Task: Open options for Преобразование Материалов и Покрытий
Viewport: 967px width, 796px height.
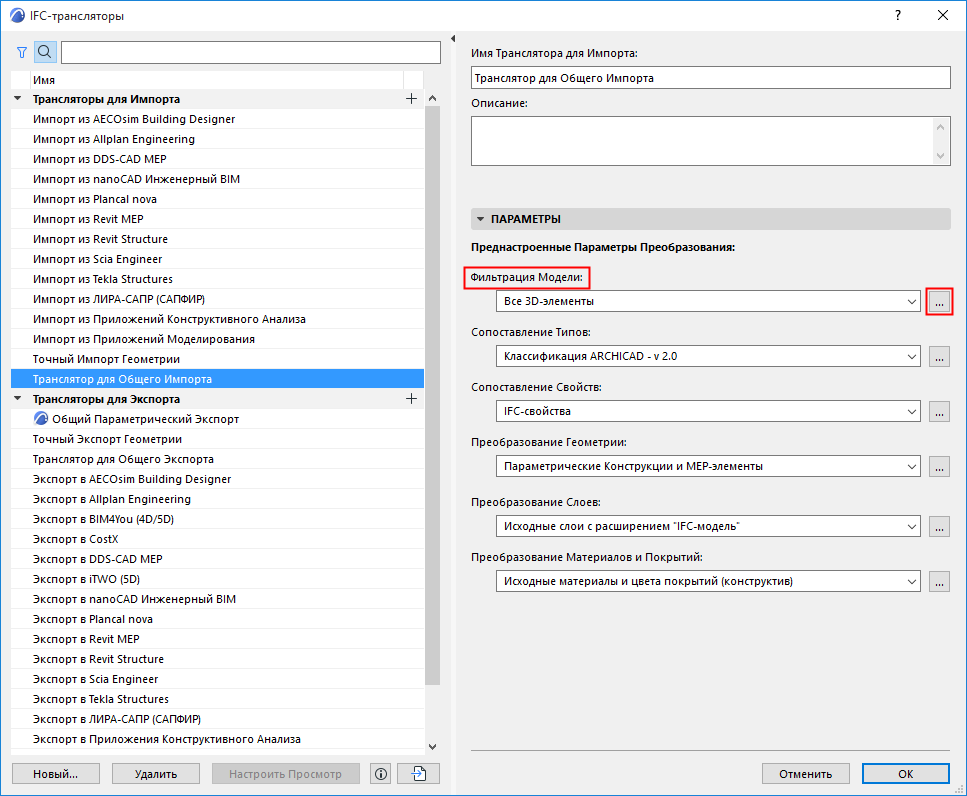Action: [x=939, y=581]
